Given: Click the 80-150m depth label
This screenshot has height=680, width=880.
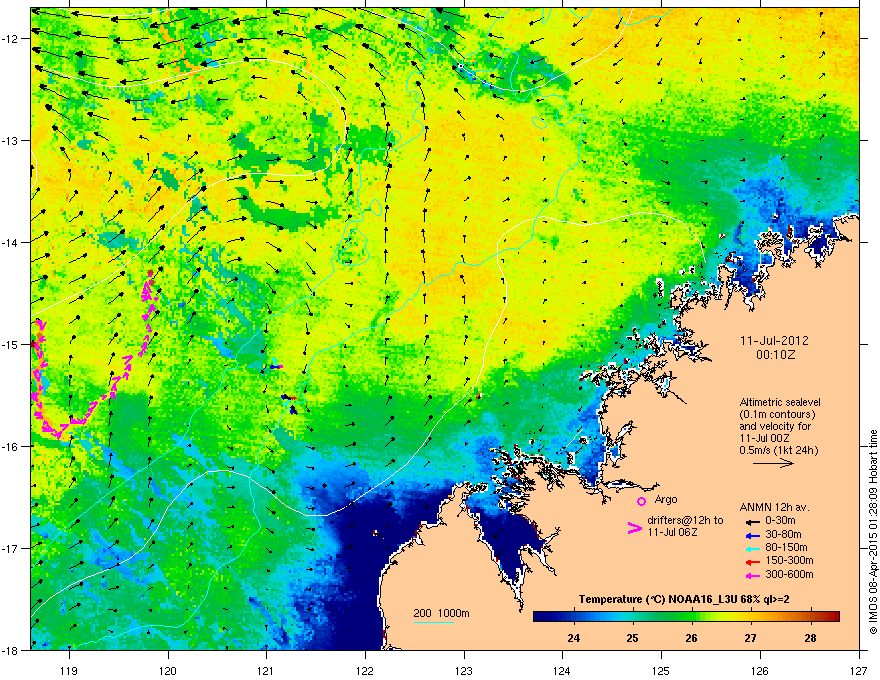Looking at the screenshot, I should (x=786, y=547).
